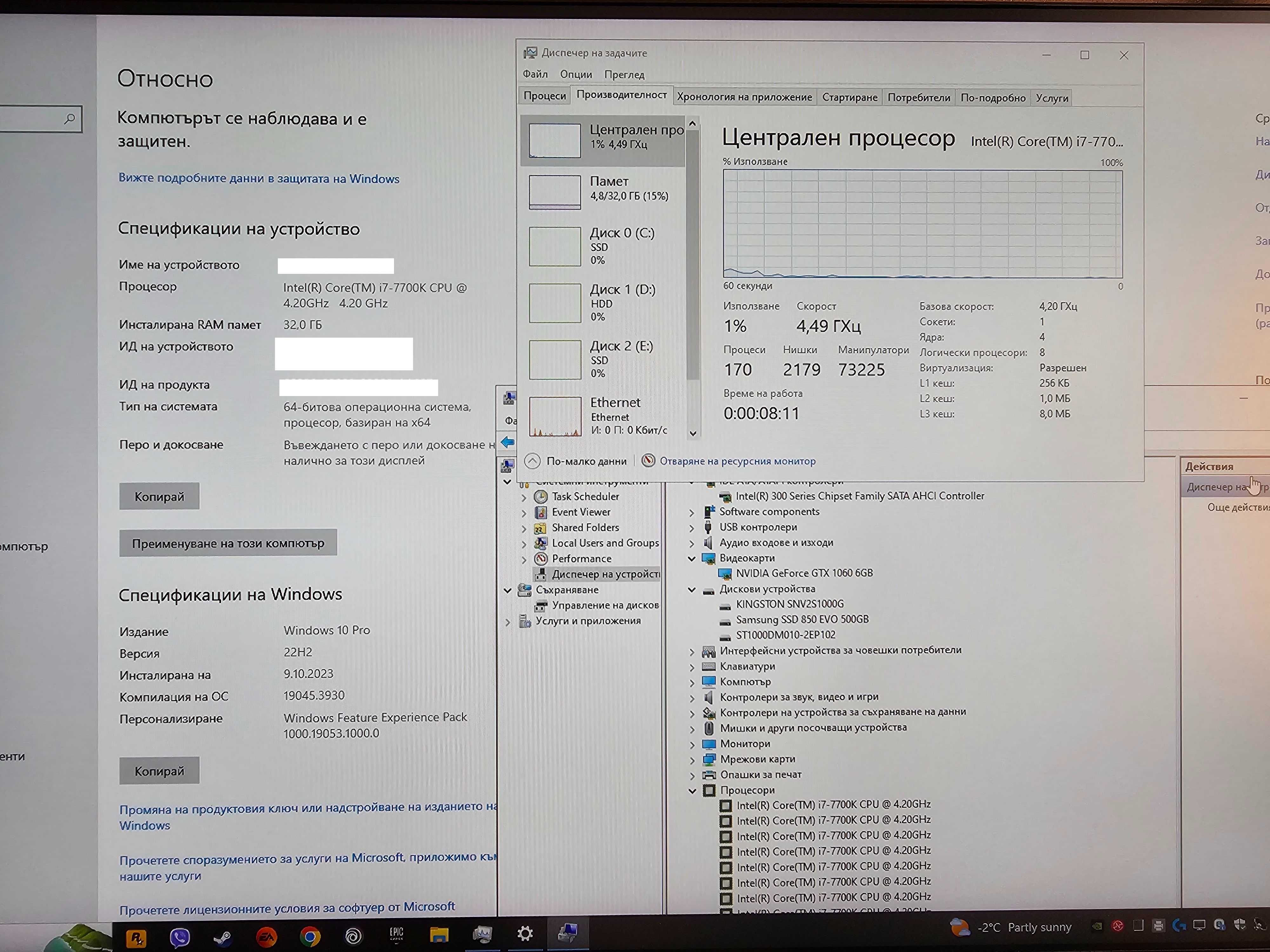1270x952 pixels.
Task: Click По-малко данни collapse button
Action: coord(576,461)
